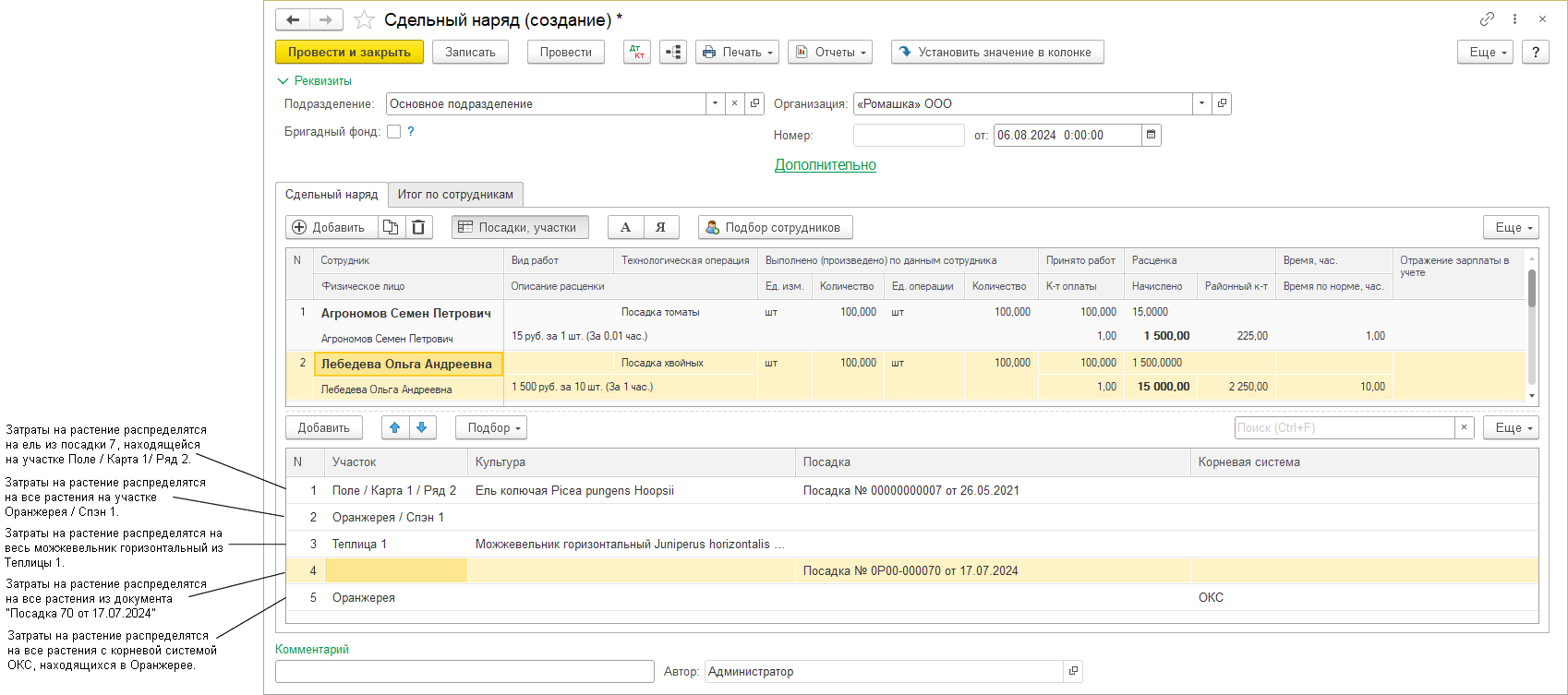Copy the selected employee row
Viewport: 1568px width, 695px height.
coord(392,227)
